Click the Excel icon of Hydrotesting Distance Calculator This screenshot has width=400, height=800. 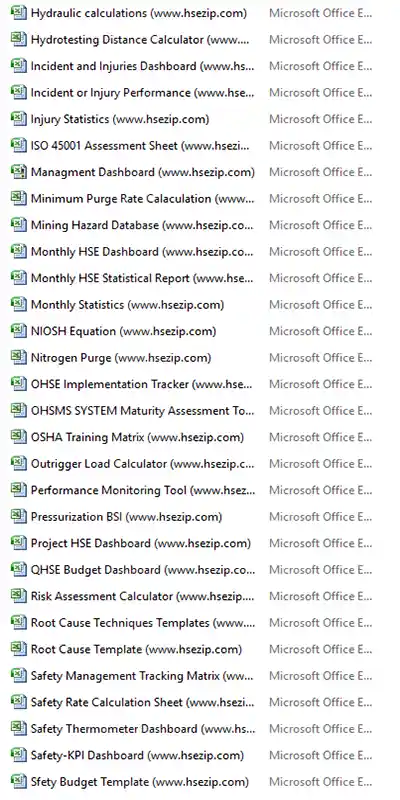[19, 40]
